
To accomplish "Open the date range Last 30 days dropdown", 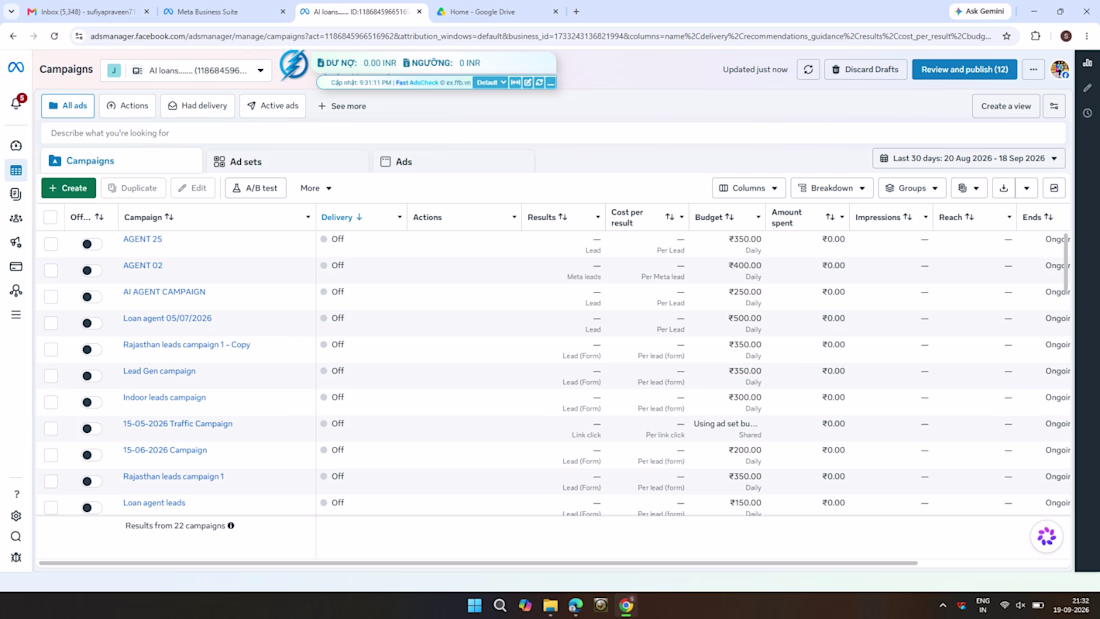I will click(x=969, y=159).
